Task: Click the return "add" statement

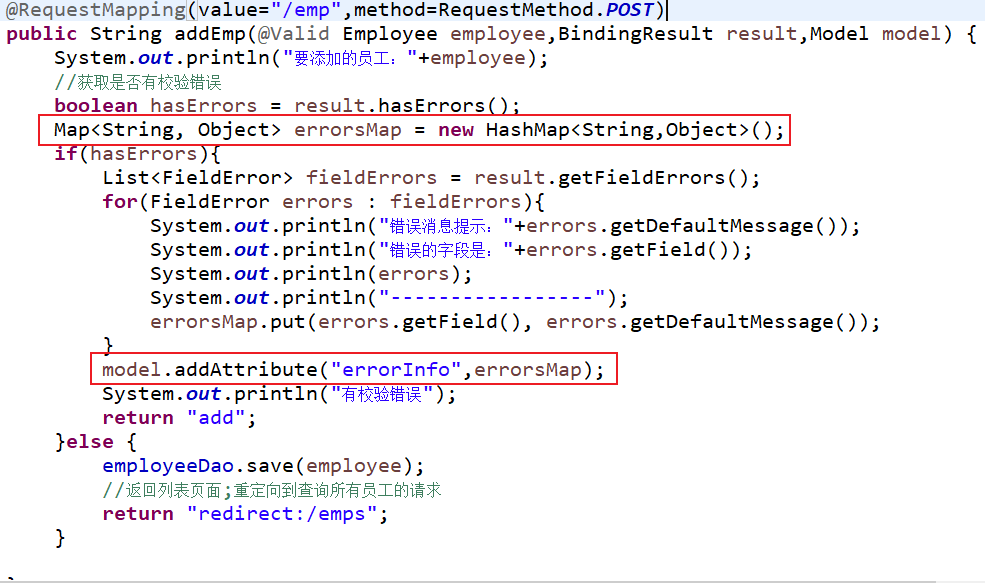Action: point(179,418)
